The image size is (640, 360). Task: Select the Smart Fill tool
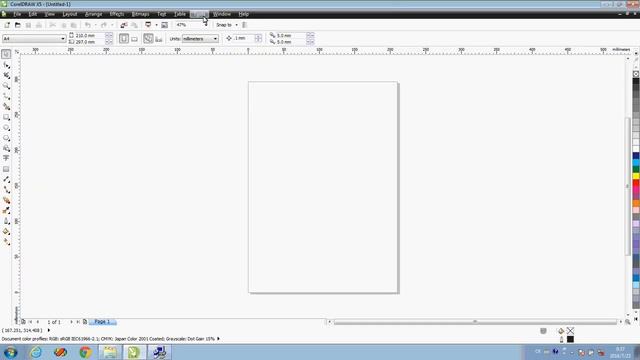coord(6,107)
